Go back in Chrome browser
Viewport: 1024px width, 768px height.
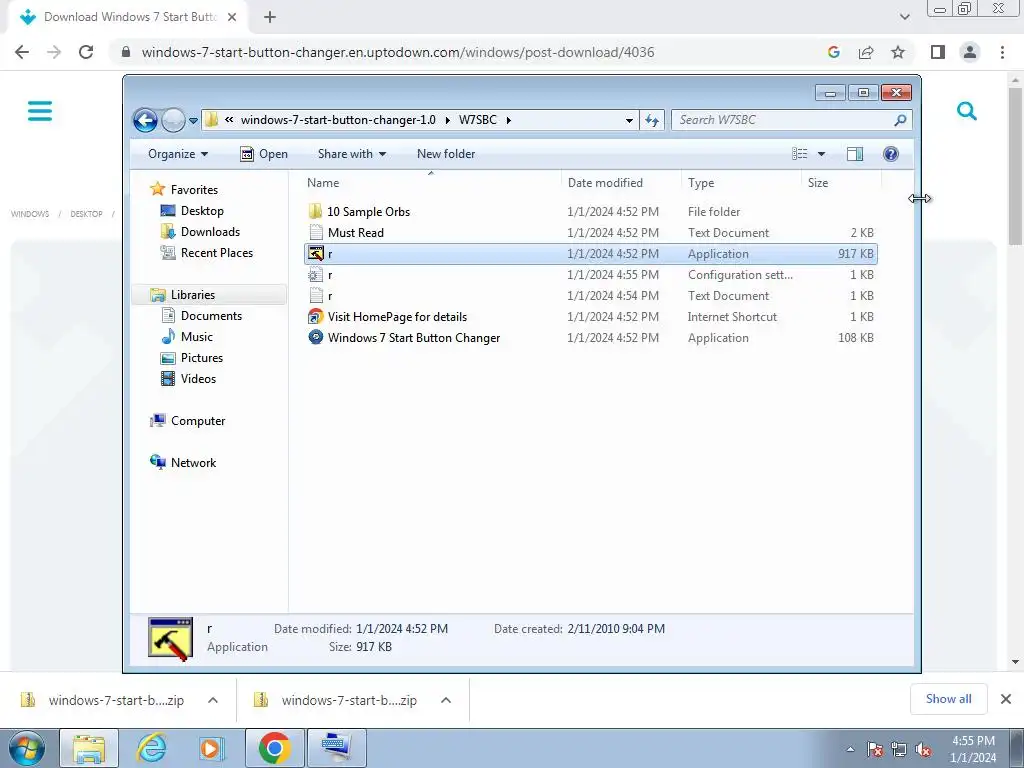click(x=22, y=52)
